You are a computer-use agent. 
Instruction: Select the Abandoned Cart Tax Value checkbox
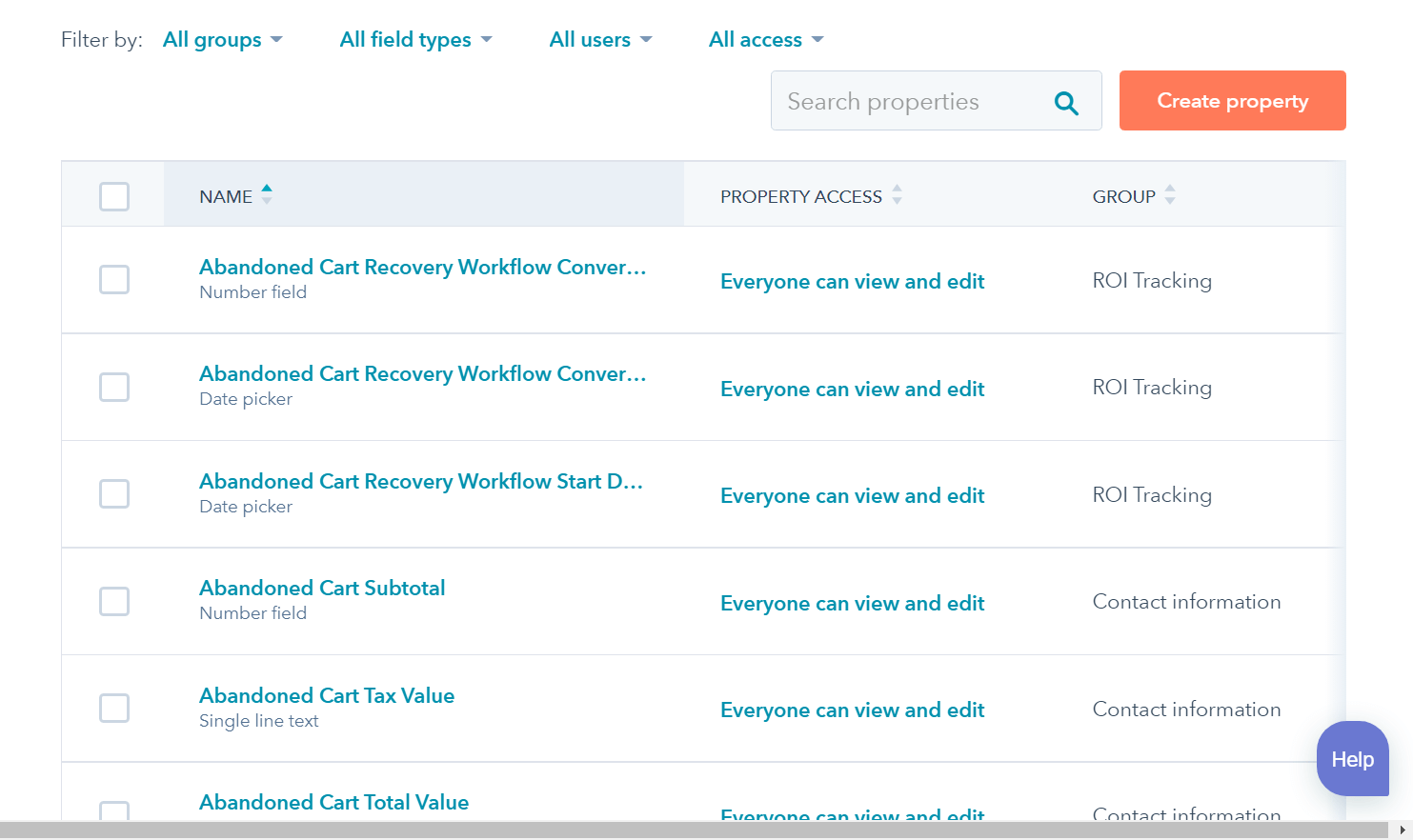click(x=113, y=708)
